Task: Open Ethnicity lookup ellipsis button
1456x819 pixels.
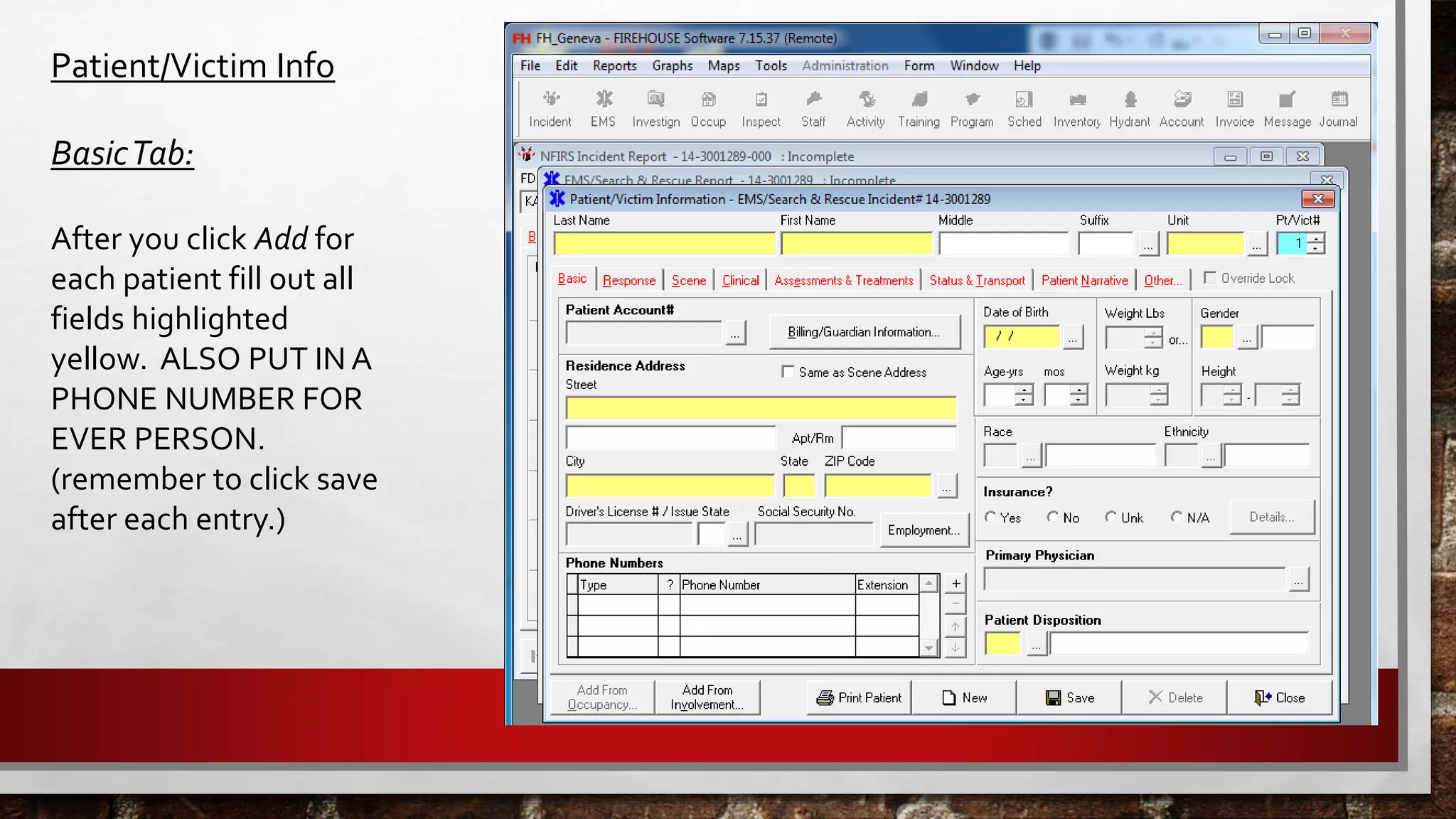Action: pyautogui.click(x=1211, y=455)
